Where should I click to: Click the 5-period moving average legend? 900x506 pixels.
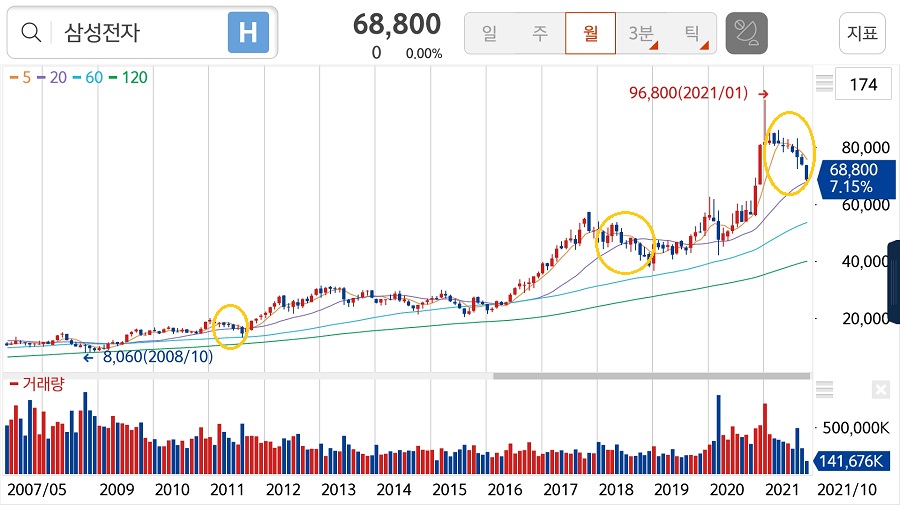point(21,77)
